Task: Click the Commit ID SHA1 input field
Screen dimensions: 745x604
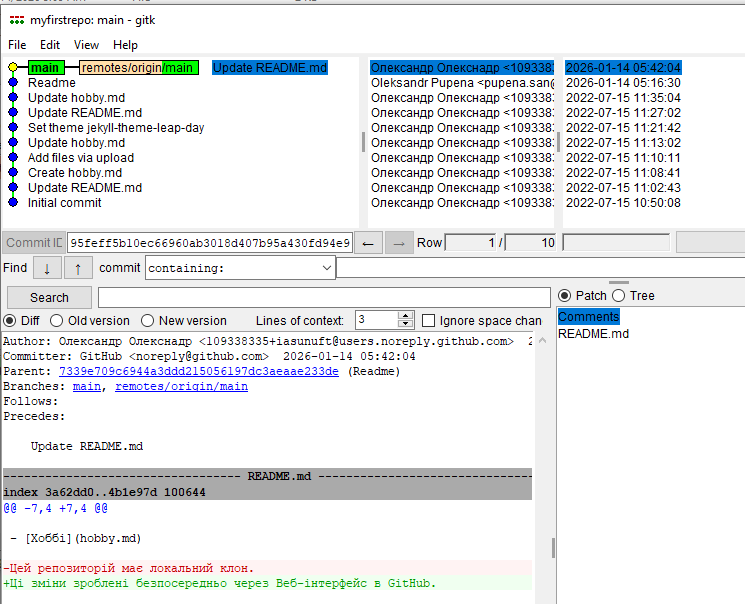Action: tap(209, 243)
